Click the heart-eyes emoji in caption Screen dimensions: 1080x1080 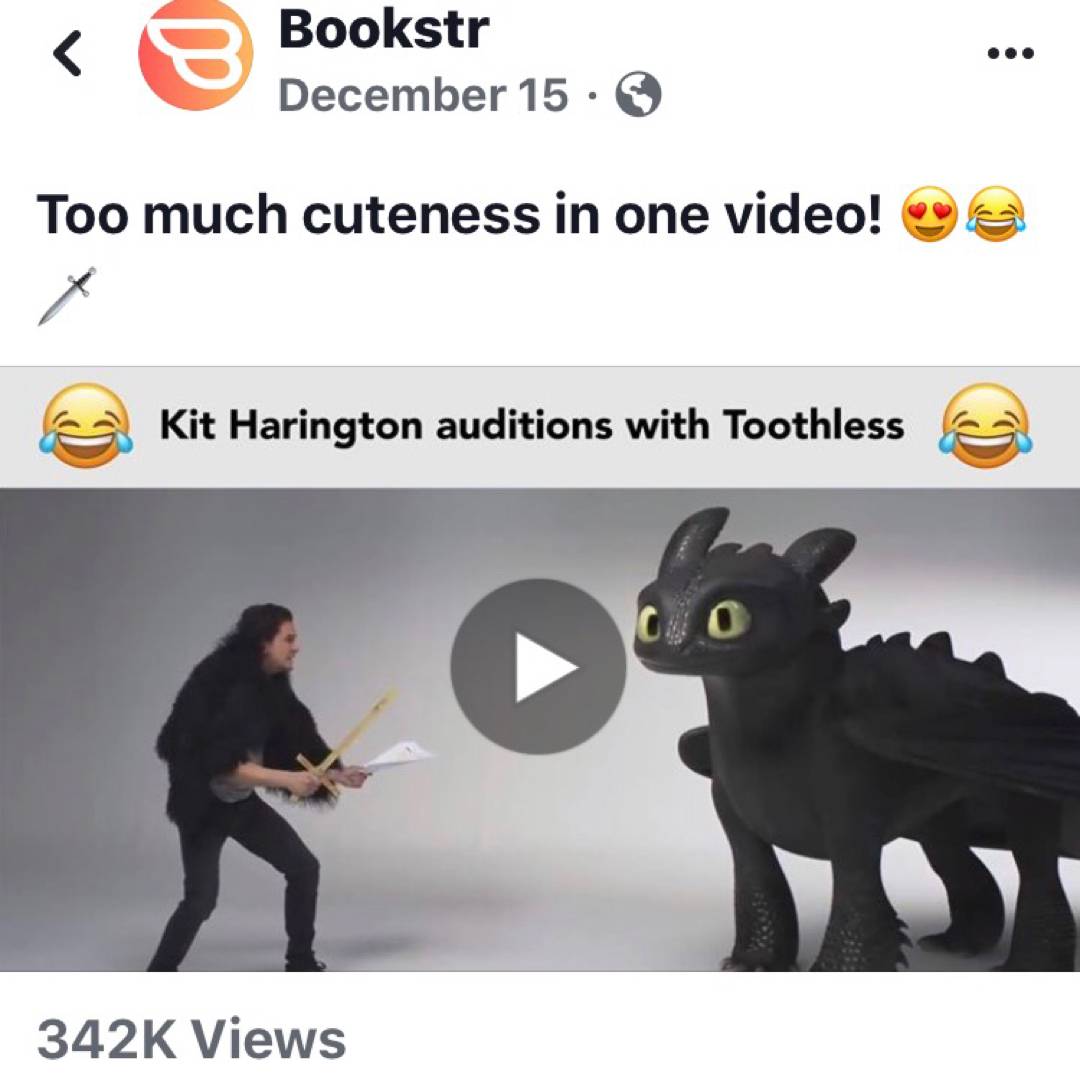pos(929,214)
